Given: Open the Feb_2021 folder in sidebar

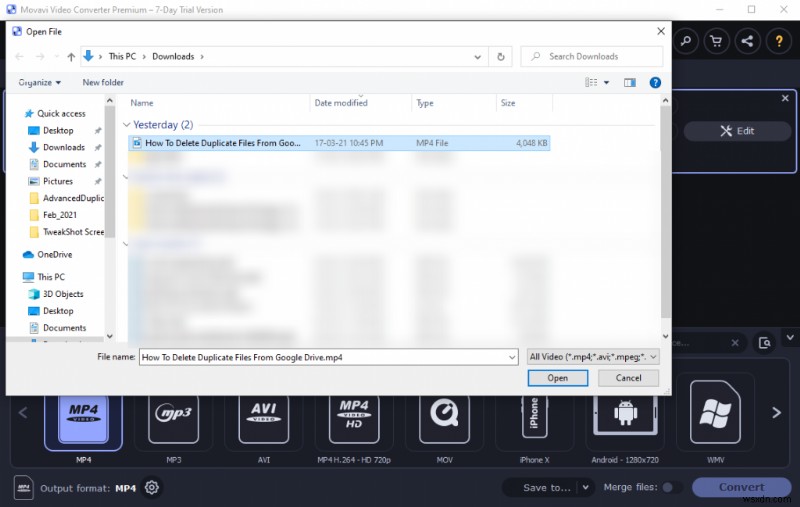Looking at the screenshot, I should click(x=53, y=215).
